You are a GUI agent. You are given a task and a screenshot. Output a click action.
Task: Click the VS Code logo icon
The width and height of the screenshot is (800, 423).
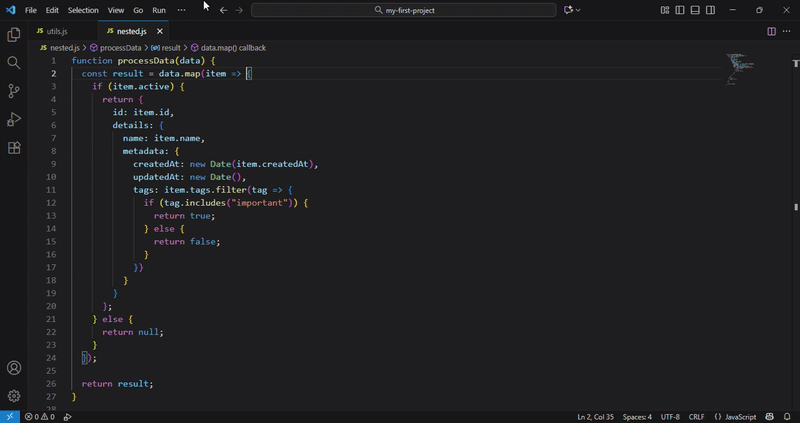(x=10, y=10)
